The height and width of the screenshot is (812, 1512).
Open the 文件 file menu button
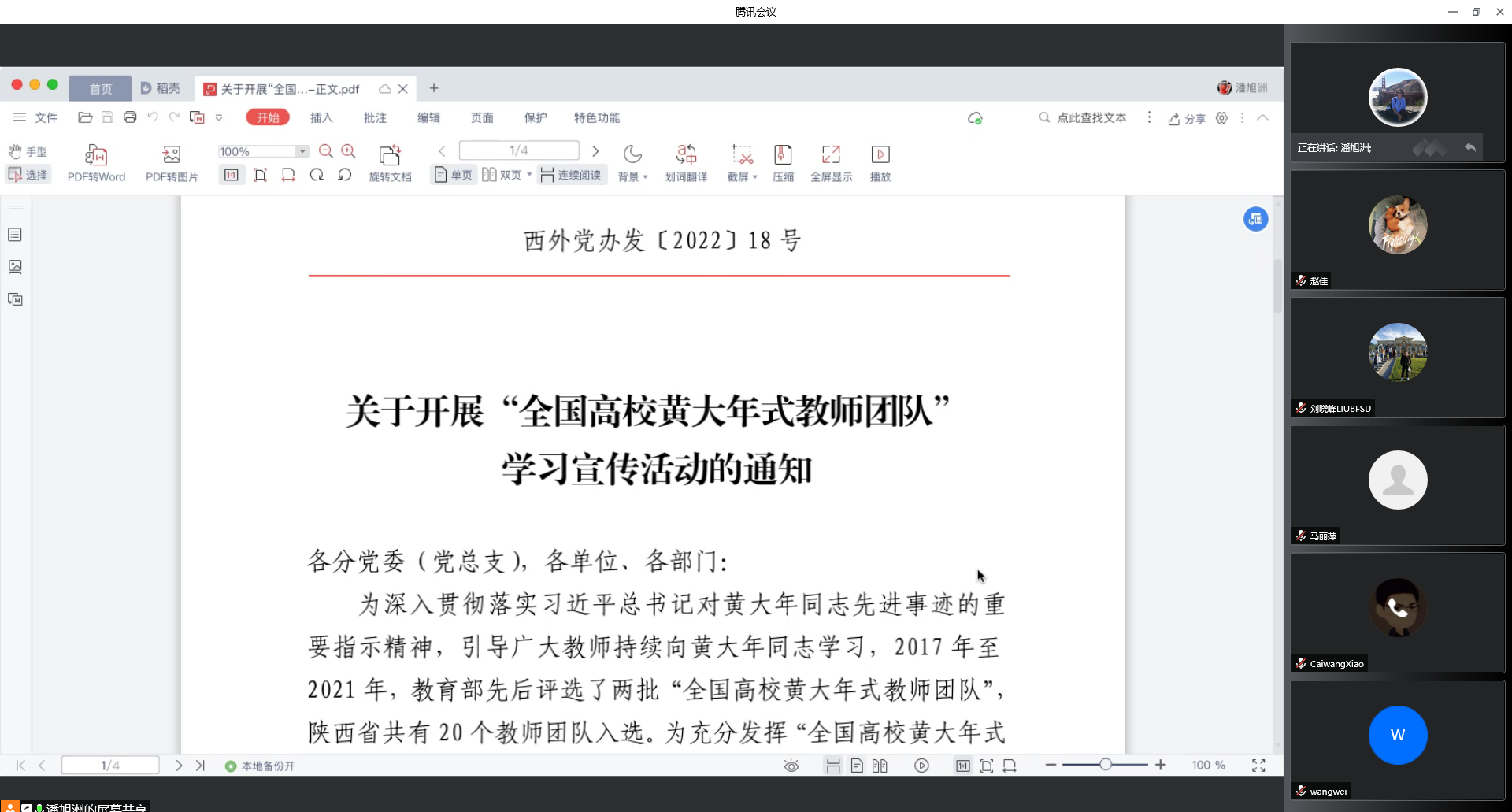click(36, 117)
